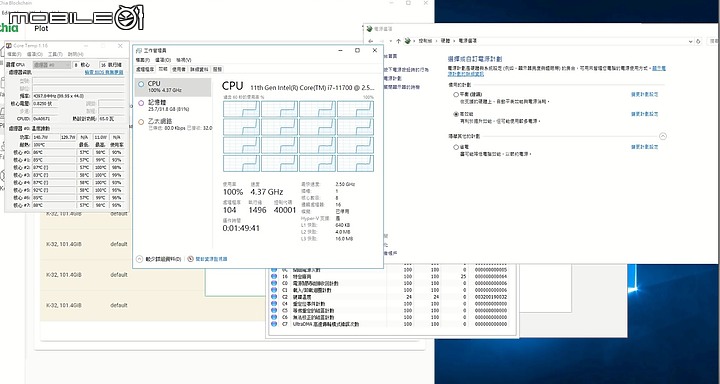Open the 開啟資源監視器 link
This screenshot has width=720, height=384.
pyautogui.click(x=211, y=259)
